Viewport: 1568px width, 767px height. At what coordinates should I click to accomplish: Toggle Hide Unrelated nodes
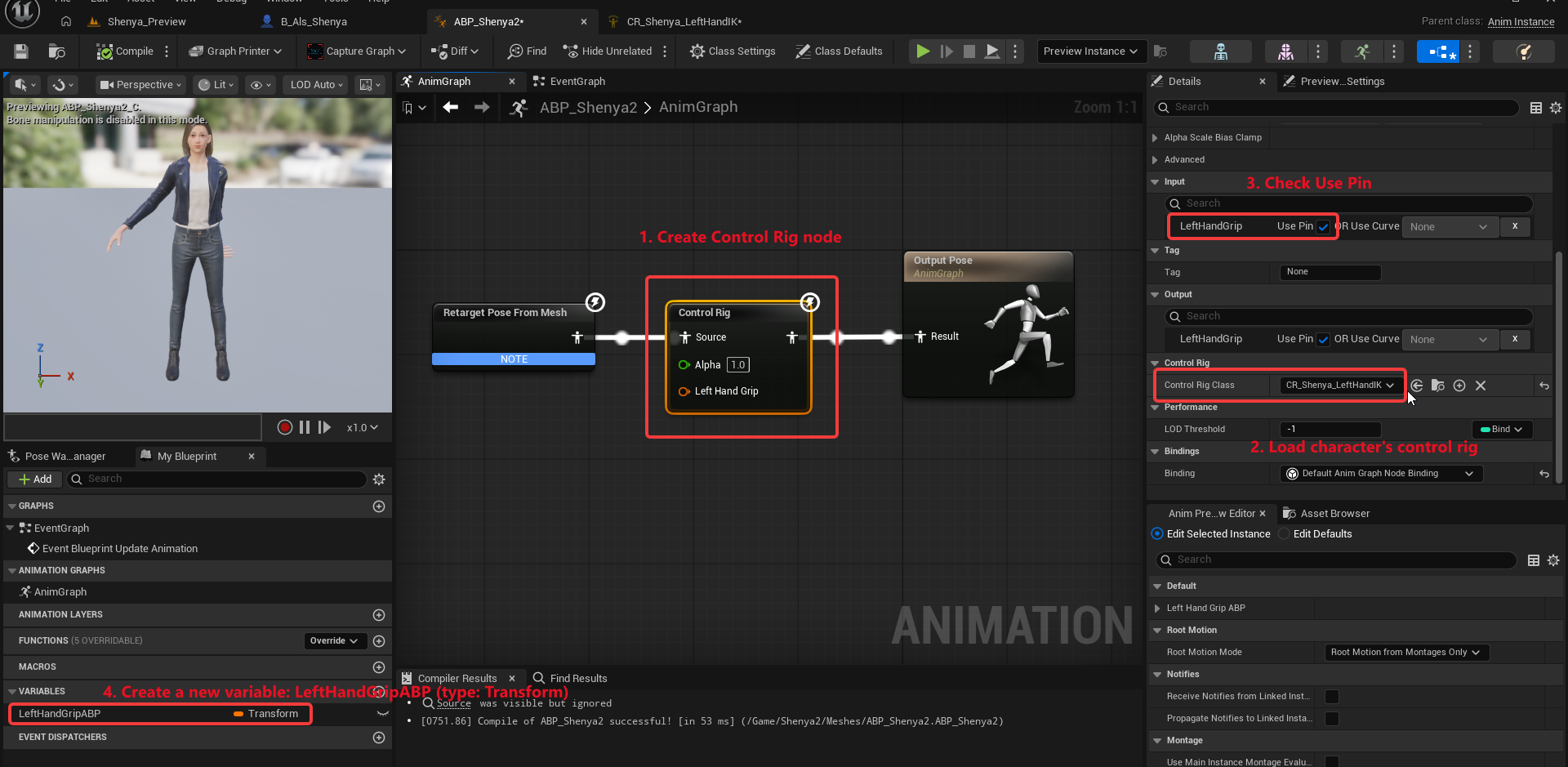[x=607, y=51]
